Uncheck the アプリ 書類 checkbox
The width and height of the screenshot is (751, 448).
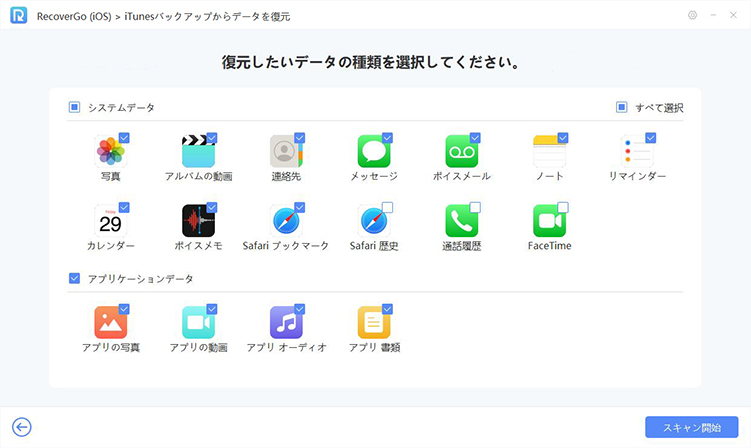pyautogui.click(x=387, y=310)
